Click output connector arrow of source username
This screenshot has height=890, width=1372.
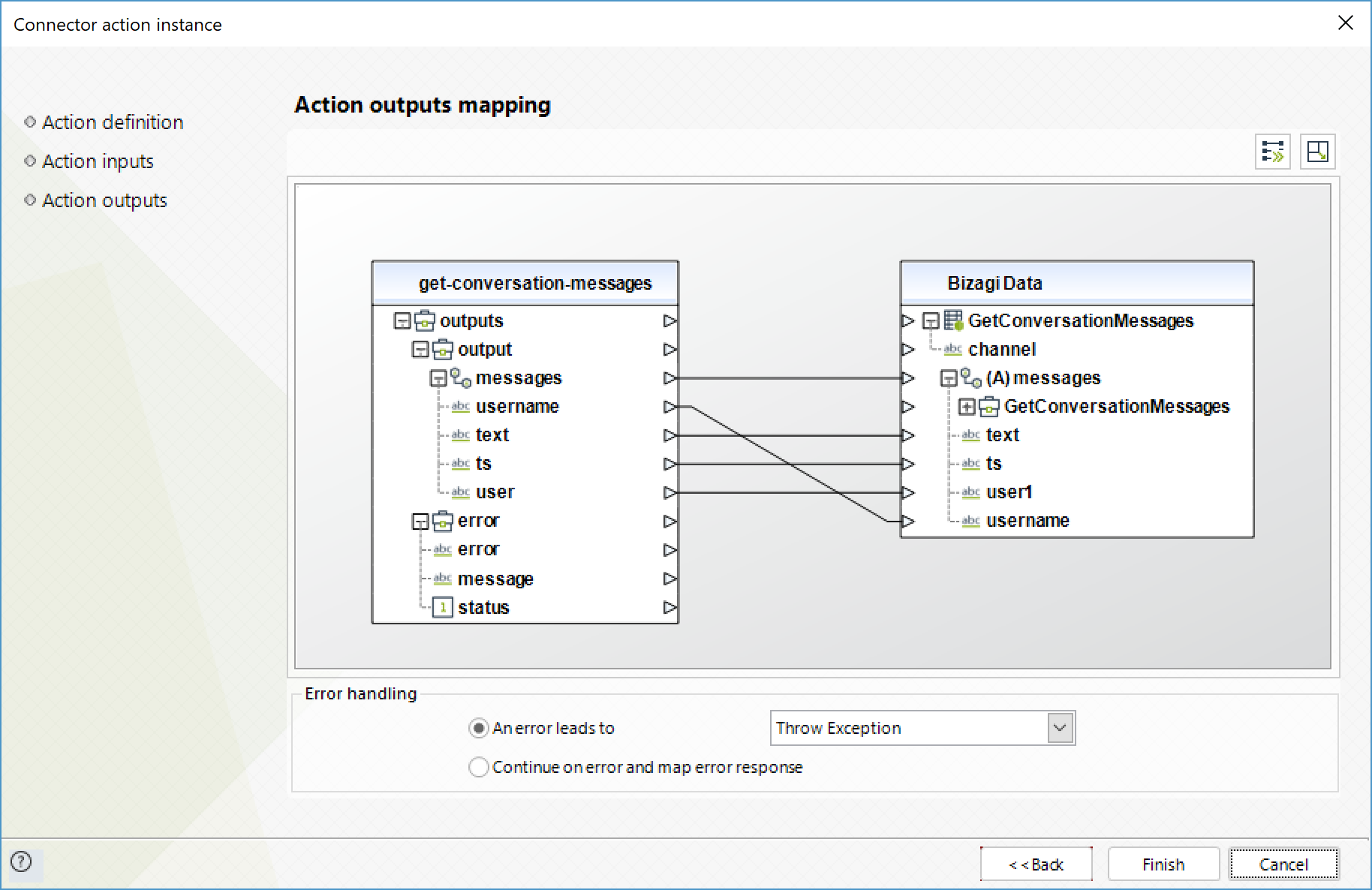click(669, 407)
